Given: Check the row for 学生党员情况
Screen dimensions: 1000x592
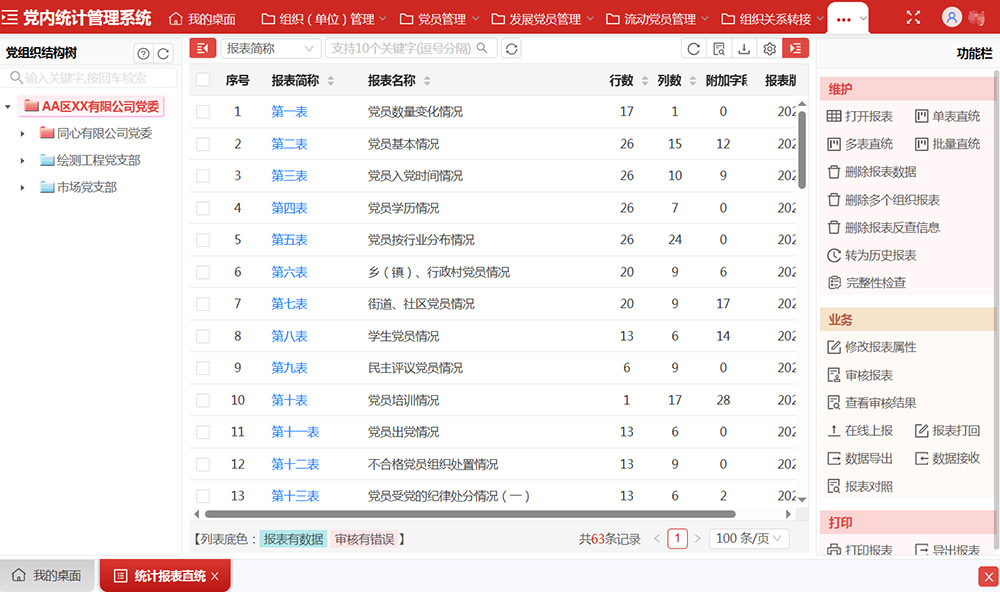Looking at the screenshot, I should point(203,336).
